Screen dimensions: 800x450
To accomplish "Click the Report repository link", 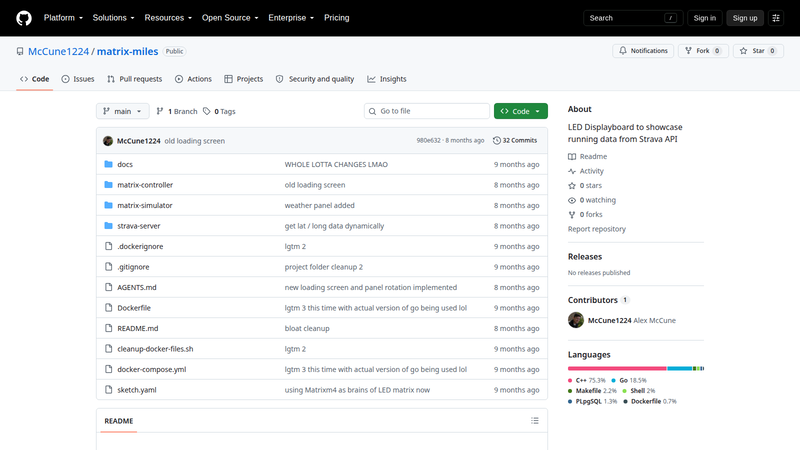I will coord(596,229).
